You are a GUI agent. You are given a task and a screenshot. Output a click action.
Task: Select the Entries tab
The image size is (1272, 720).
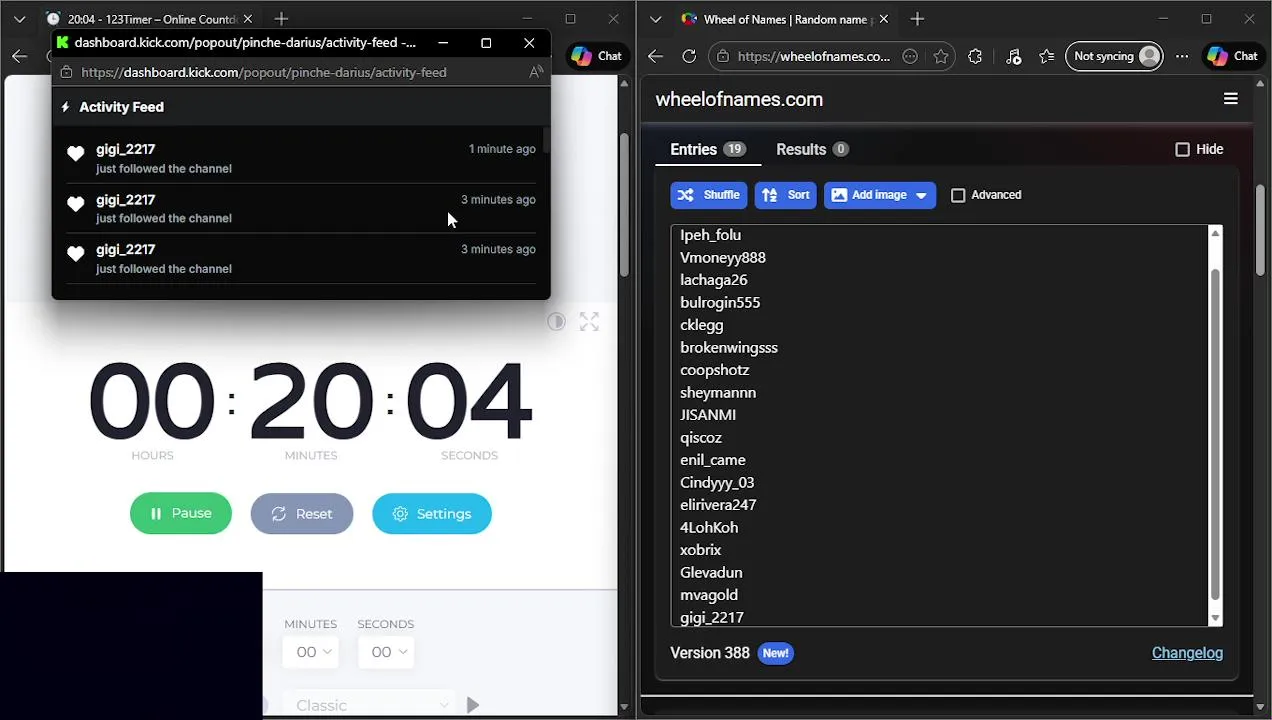click(x=707, y=149)
